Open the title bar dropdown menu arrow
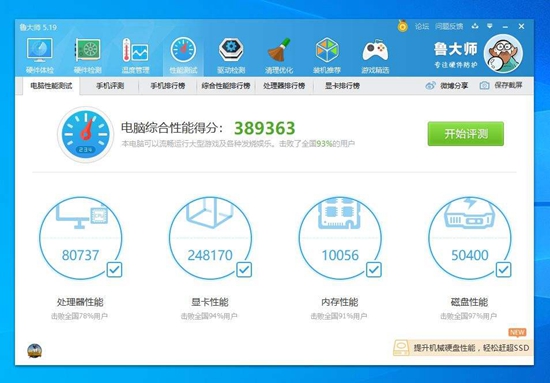 coord(490,26)
